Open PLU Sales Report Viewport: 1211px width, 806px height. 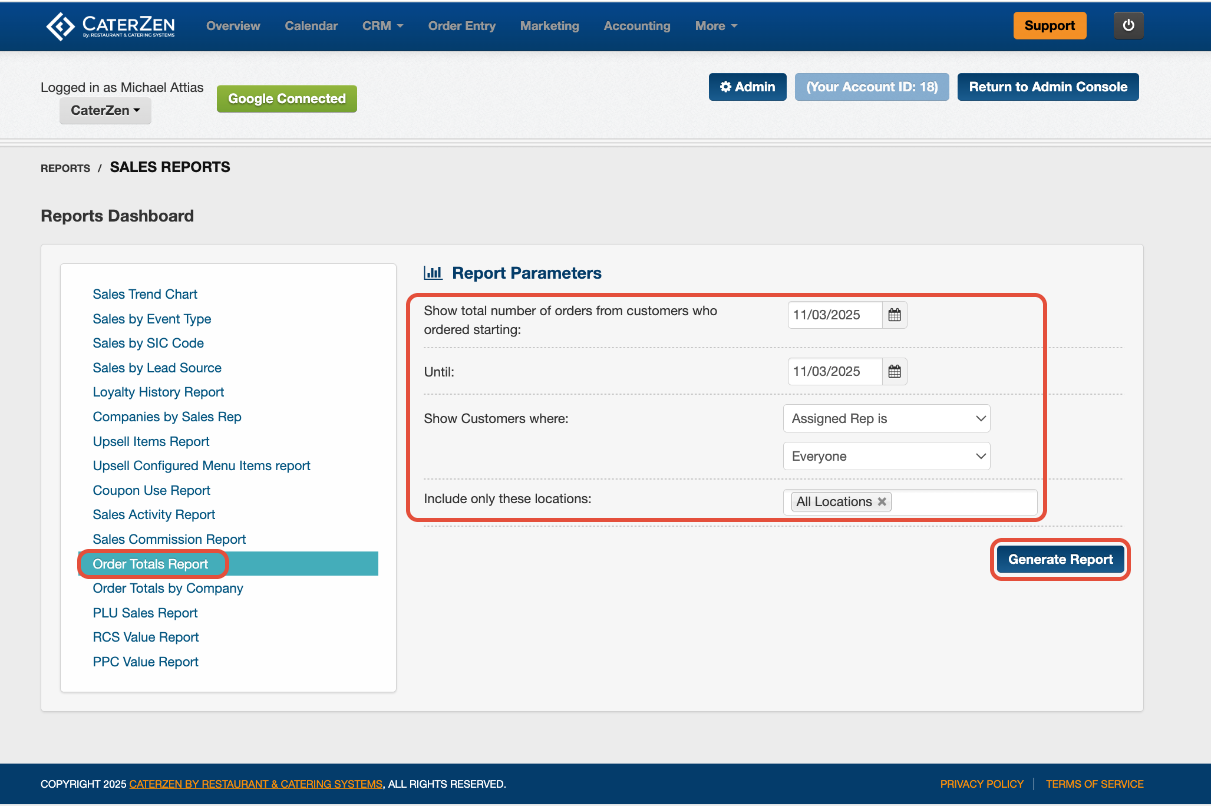point(145,613)
